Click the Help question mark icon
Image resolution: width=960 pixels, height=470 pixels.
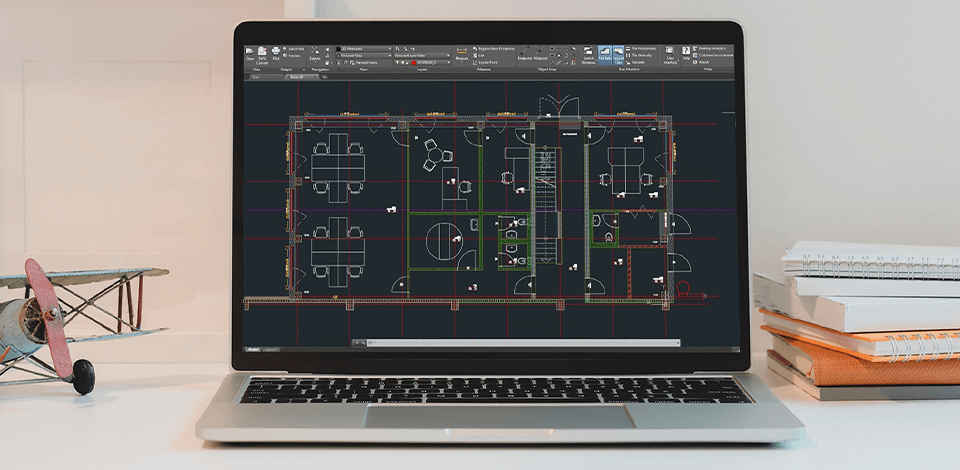pyautogui.click(x=686, y=53)
